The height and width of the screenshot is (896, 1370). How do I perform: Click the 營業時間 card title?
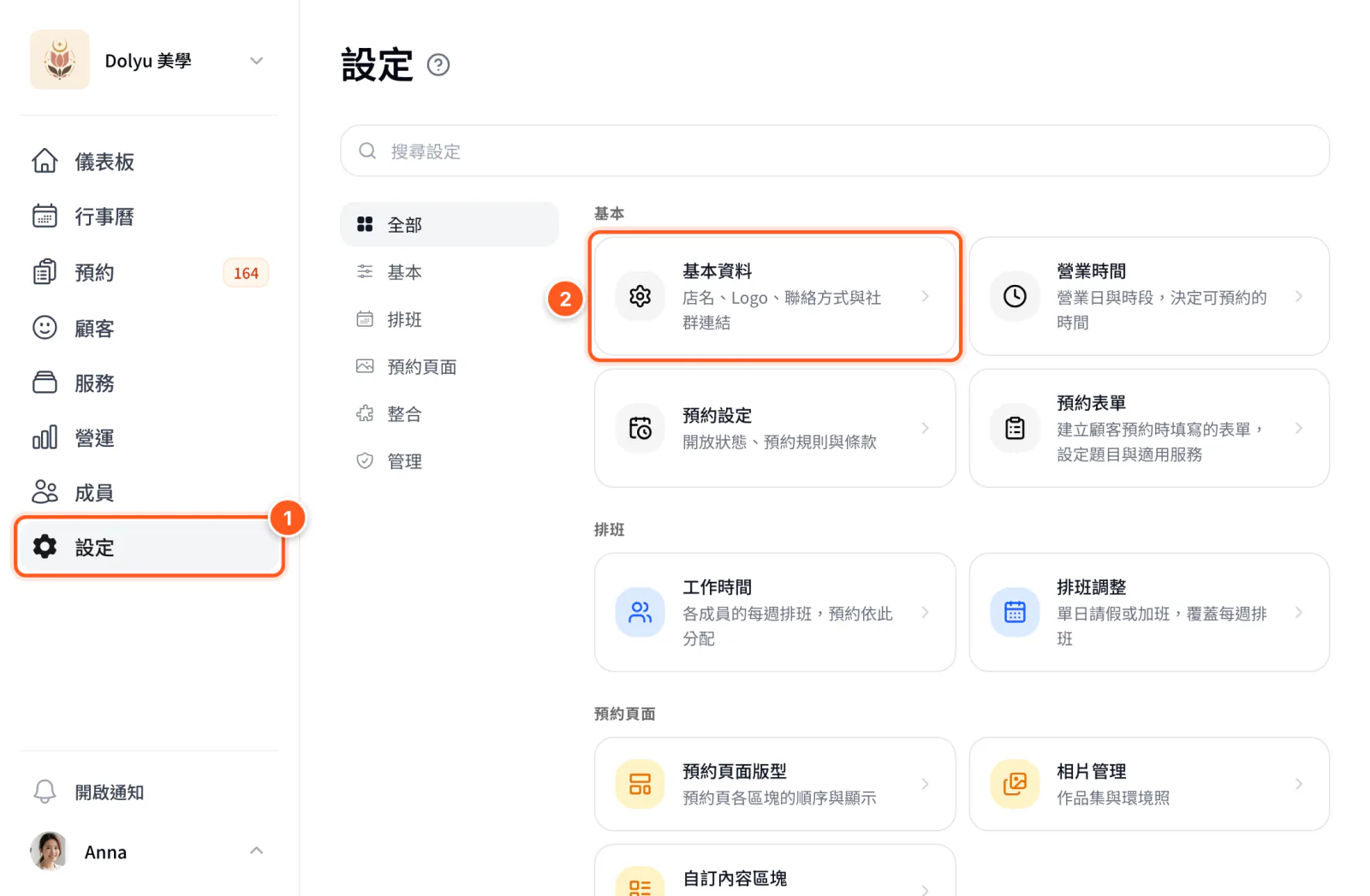pyautogui.click(x=1091, y=271)
